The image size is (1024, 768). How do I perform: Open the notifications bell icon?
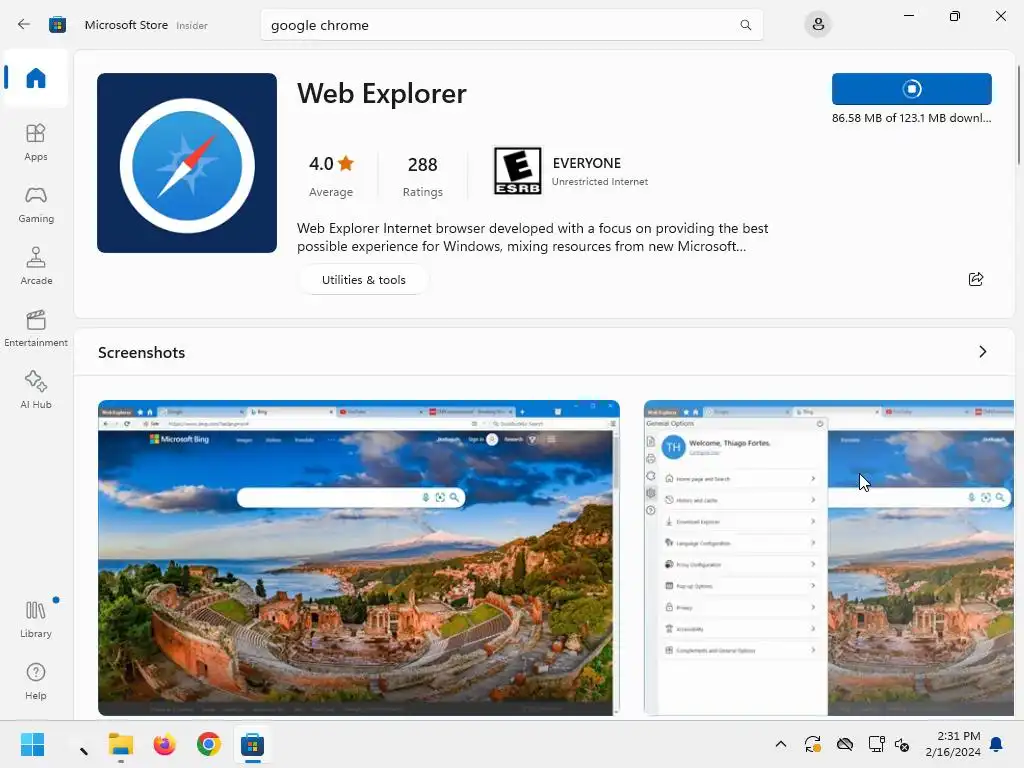pos(997,744)
